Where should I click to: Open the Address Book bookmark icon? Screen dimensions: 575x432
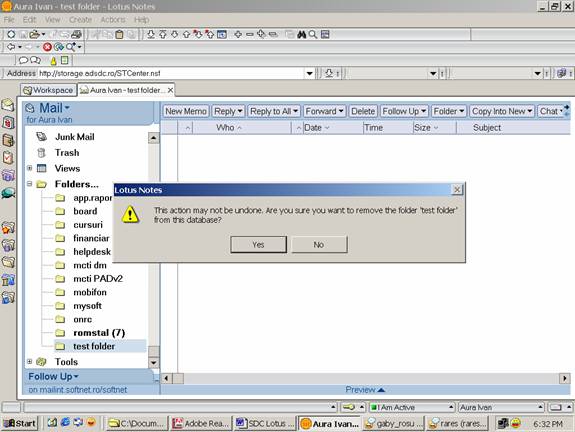pos(8,140)
